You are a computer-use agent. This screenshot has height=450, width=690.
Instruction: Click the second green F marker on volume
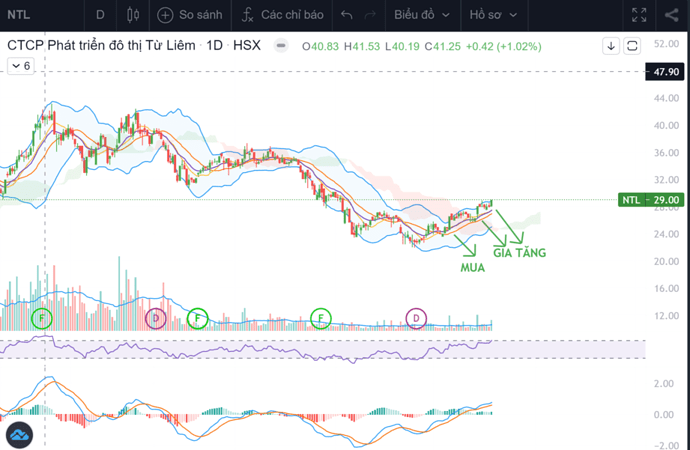point(198,318)
